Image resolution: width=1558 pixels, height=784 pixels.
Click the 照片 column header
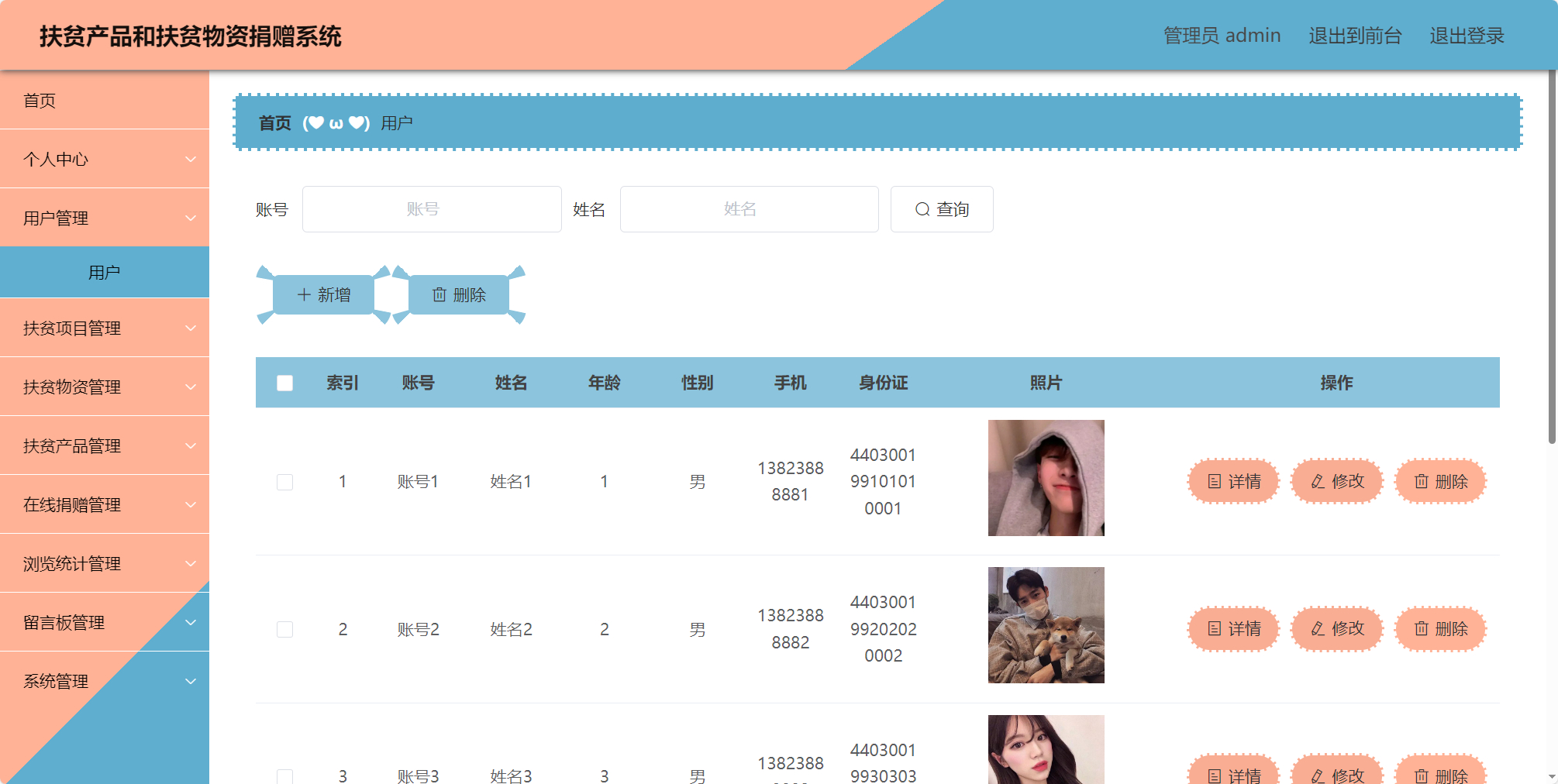(1046, 383)
